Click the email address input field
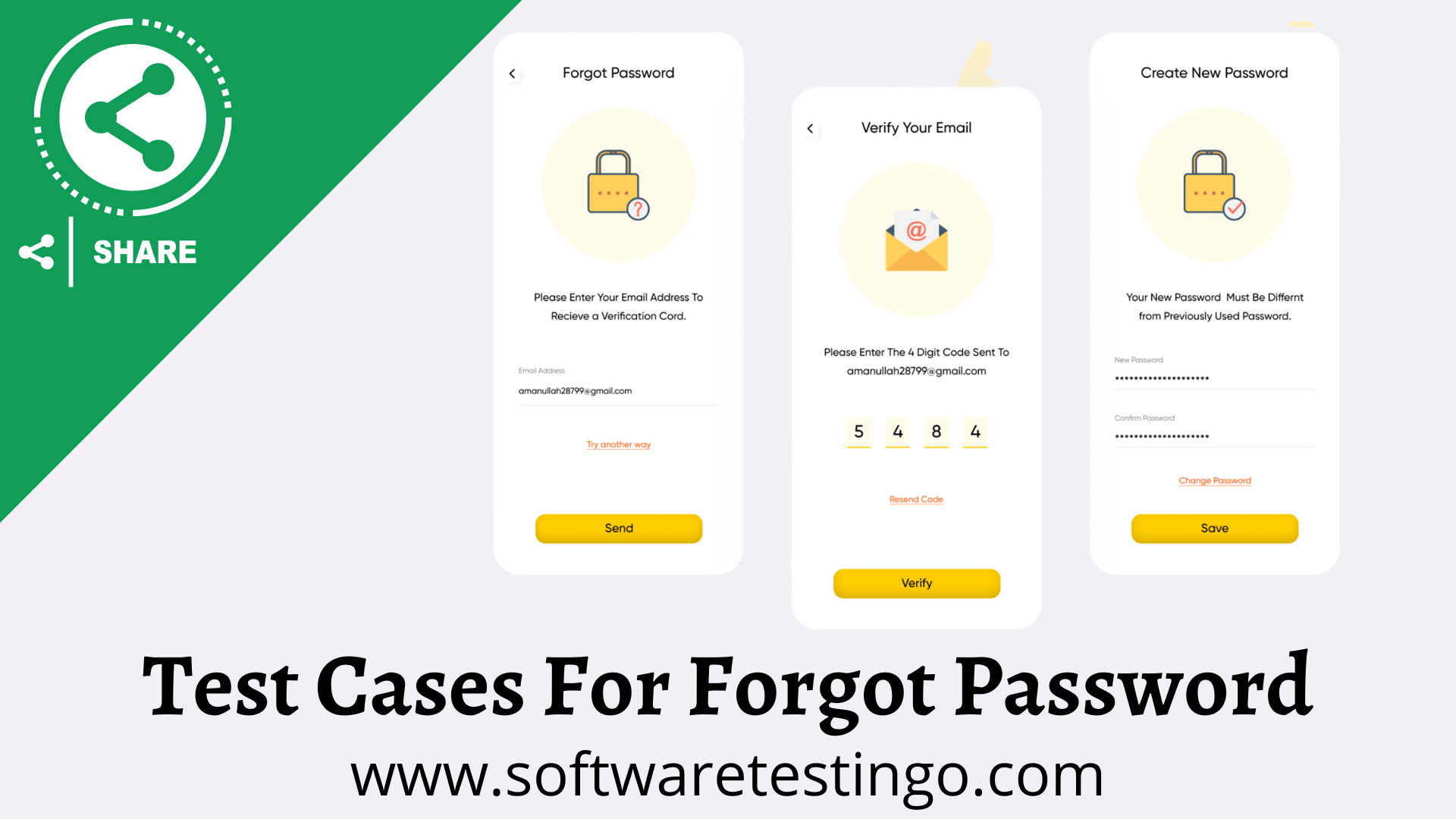1456x819 pixels. pyautogui.click(x=618, y=390)
